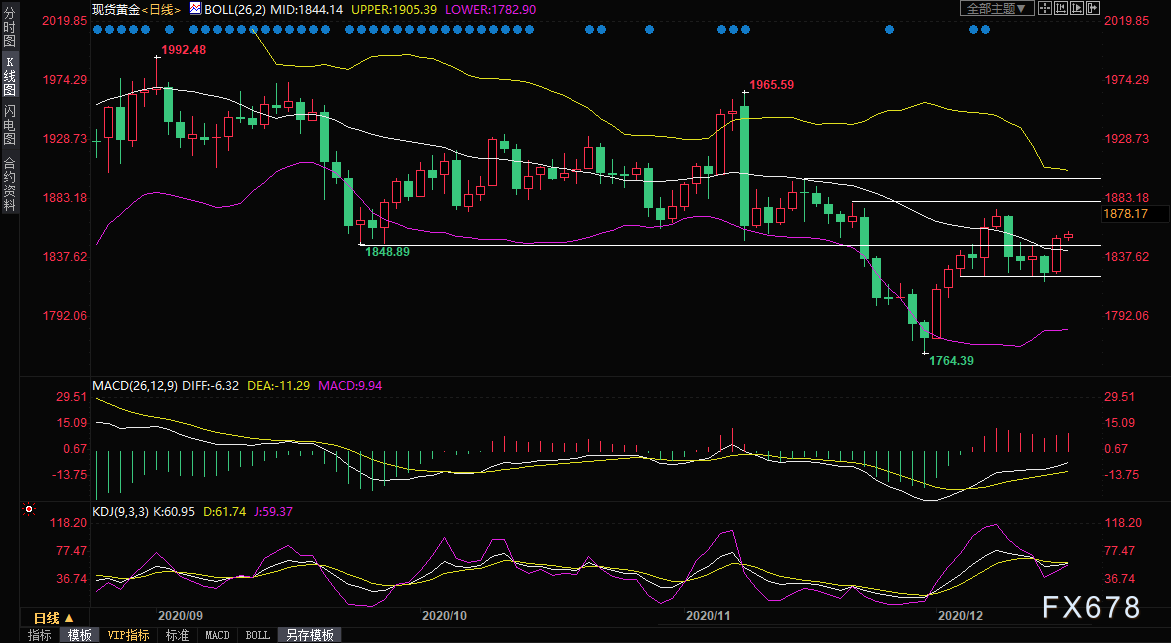
Task: Open the <日线> period label in the chart title
Action: pos(161,8)
